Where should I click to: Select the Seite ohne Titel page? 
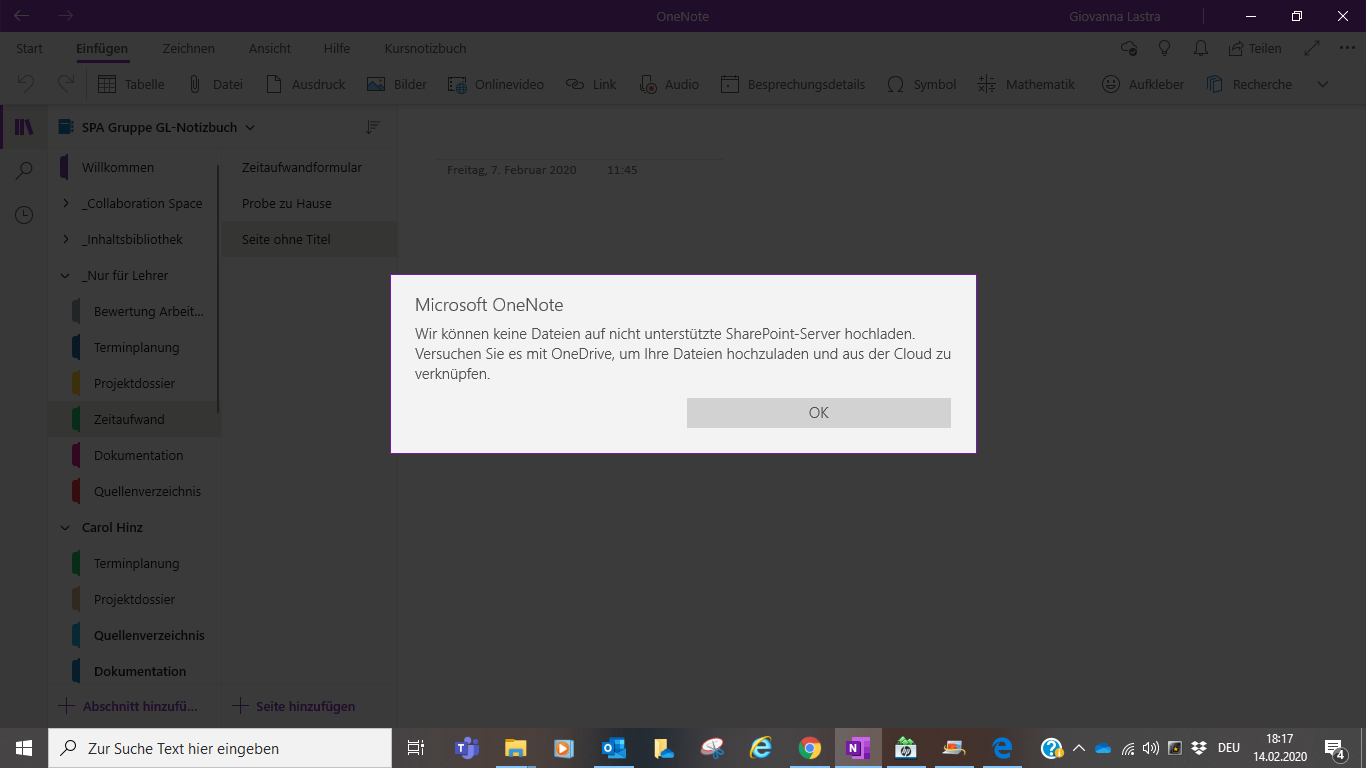(x=309, y=239)
